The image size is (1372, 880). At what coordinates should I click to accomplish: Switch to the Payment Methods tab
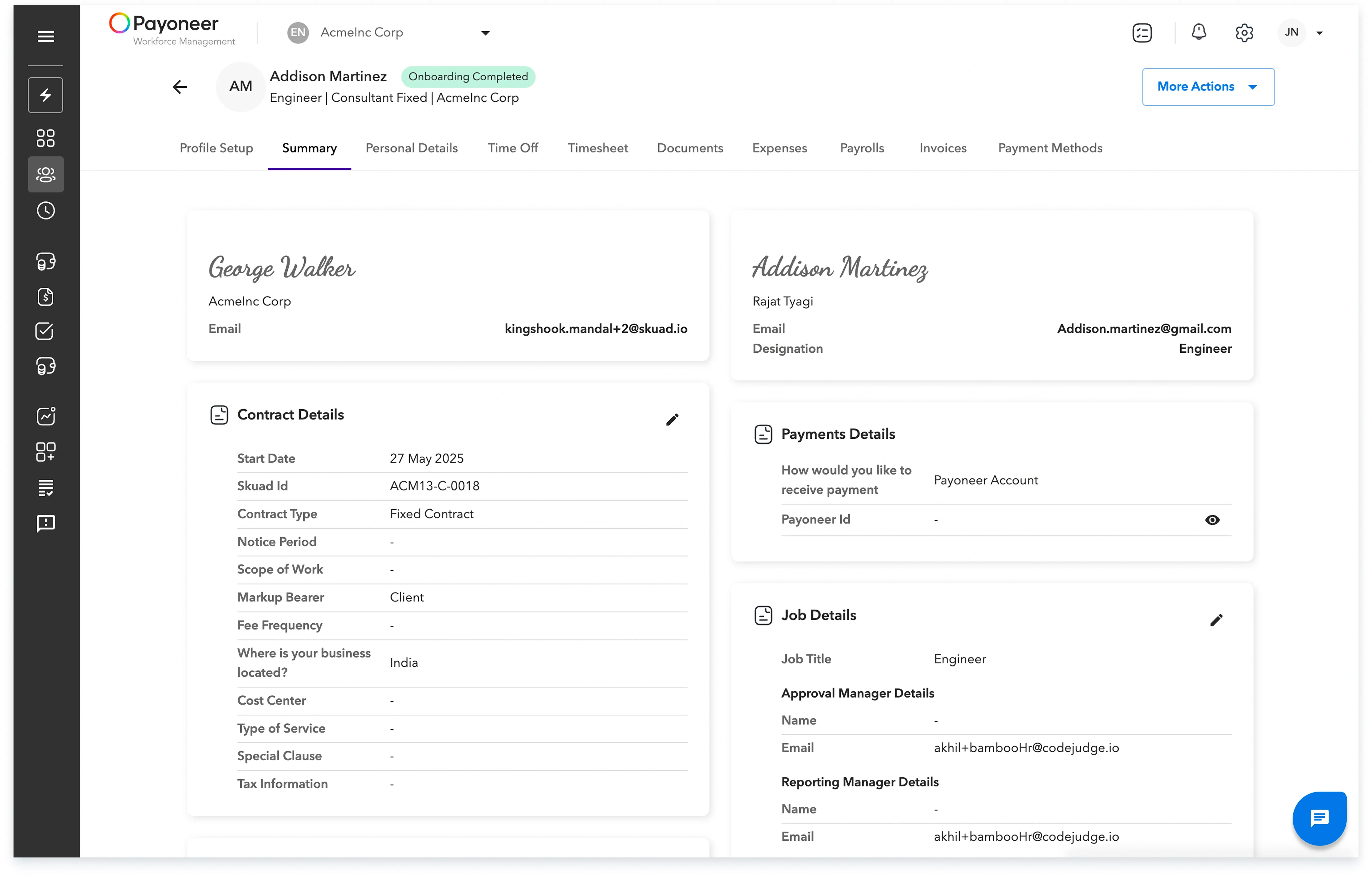(x=1050, y=148)
